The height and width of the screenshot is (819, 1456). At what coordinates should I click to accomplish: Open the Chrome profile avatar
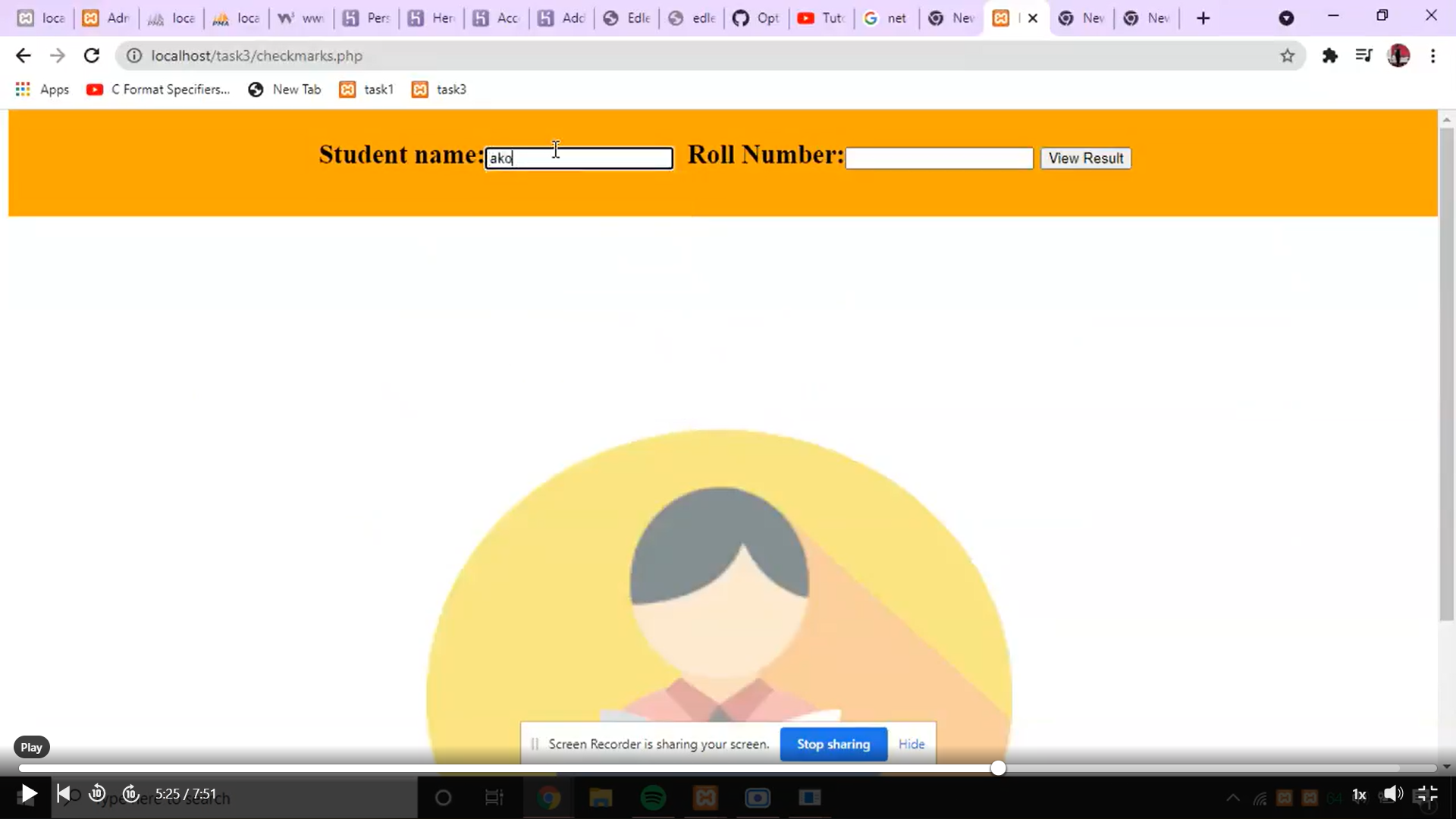coord(1398,55)
